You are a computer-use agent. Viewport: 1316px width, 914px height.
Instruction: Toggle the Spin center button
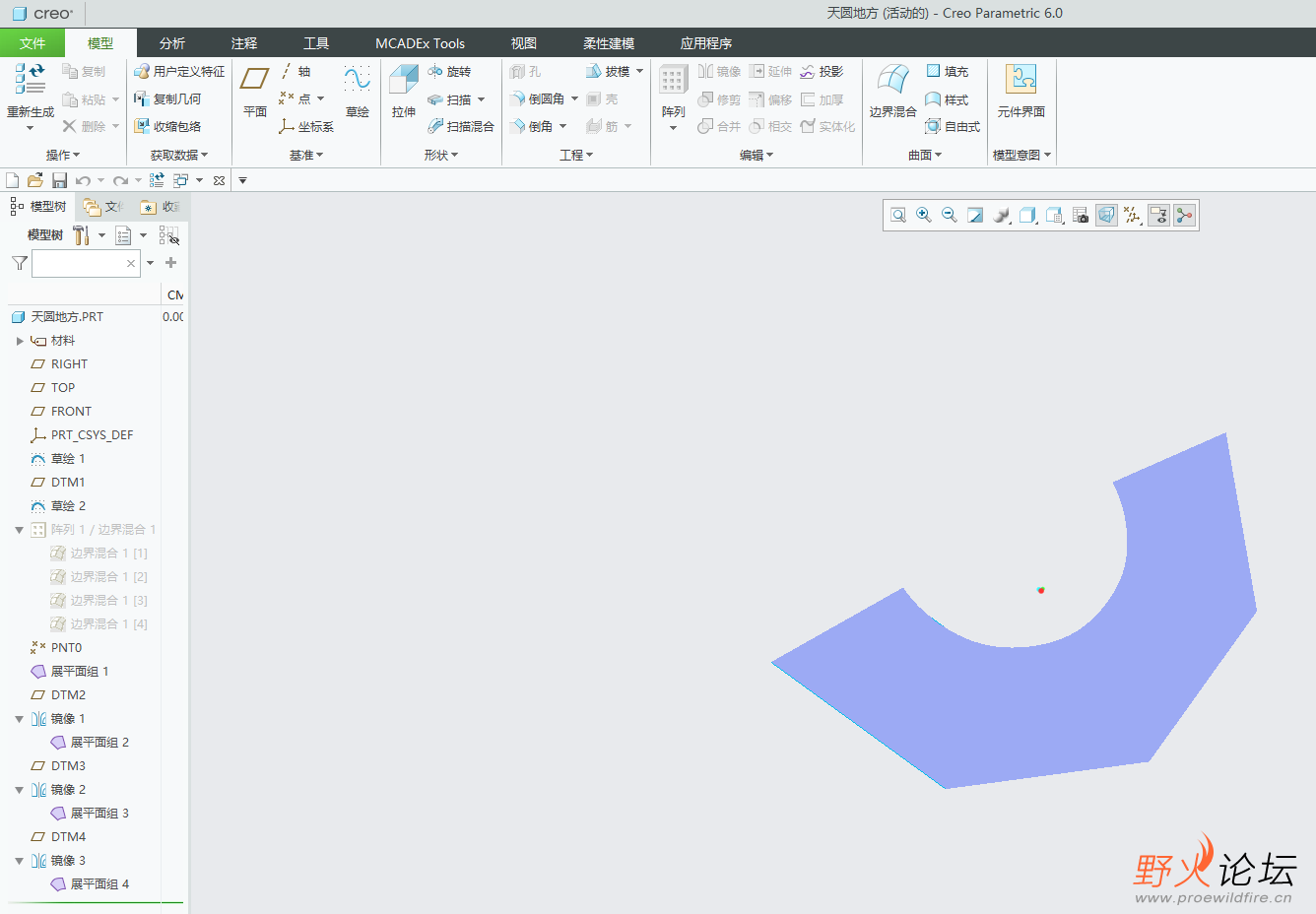tap(1185, 216)
